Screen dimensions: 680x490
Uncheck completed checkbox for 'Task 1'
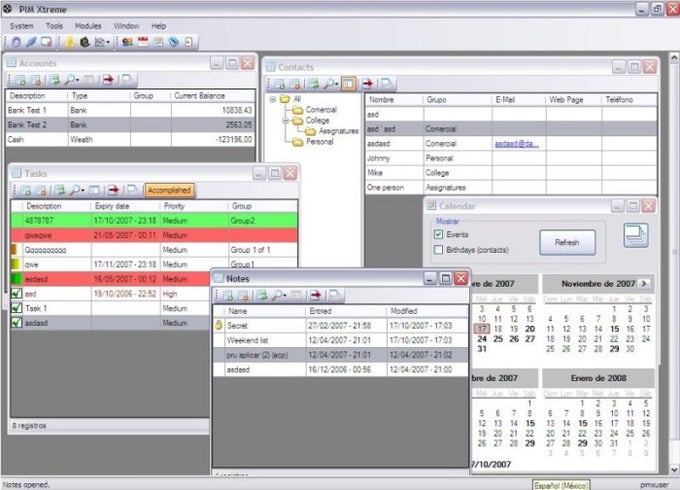(x=16, y=308)
